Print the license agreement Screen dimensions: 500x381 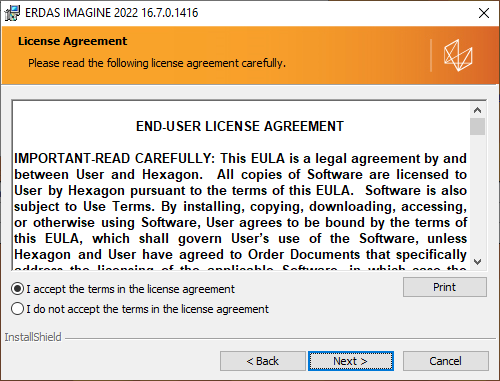tap(445, 287)
